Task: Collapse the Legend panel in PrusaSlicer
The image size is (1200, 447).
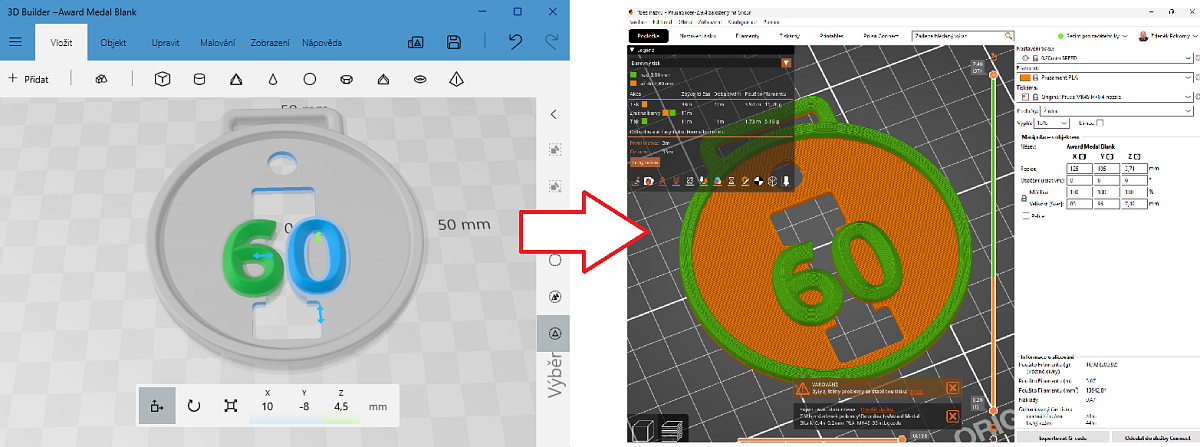Action: tap(632, 49)
